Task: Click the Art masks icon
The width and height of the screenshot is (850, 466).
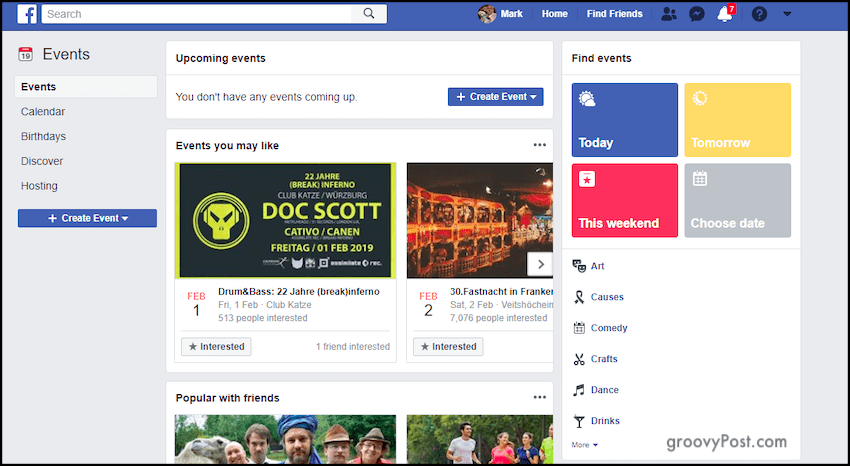Action: pos(579,266)
